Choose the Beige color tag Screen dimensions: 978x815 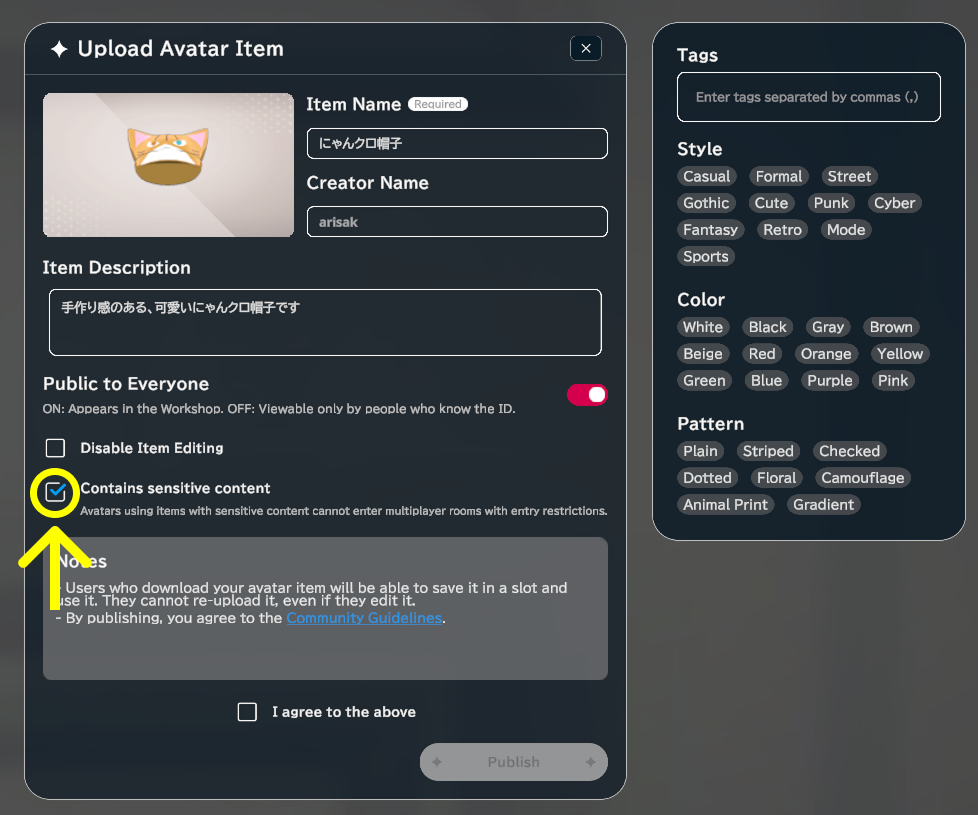click(x=703, y=354)
